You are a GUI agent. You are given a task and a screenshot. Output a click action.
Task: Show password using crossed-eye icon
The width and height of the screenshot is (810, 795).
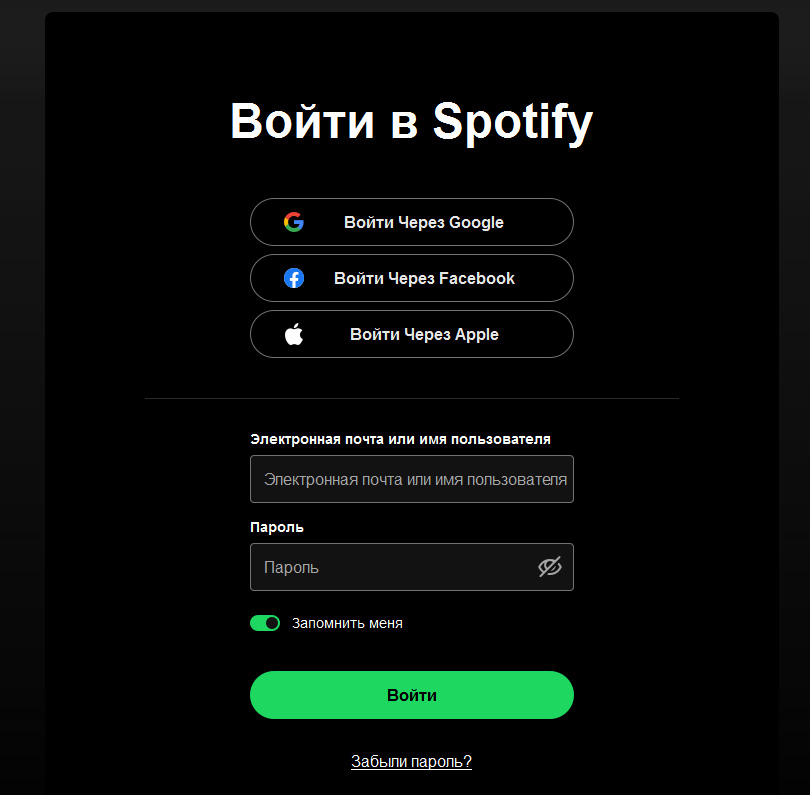point(550,567)
